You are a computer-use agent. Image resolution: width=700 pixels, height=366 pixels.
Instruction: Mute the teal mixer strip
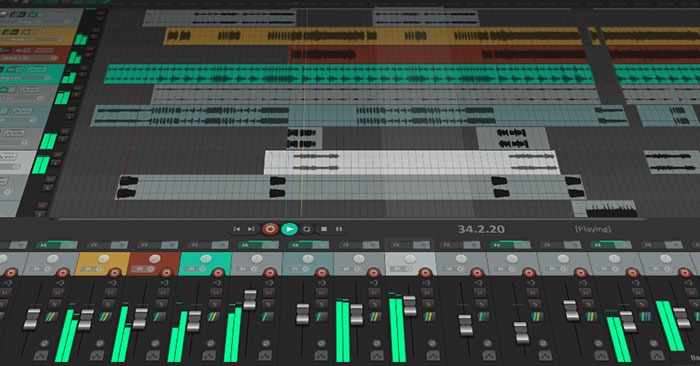pyautogui.click(x=216, y=293)
